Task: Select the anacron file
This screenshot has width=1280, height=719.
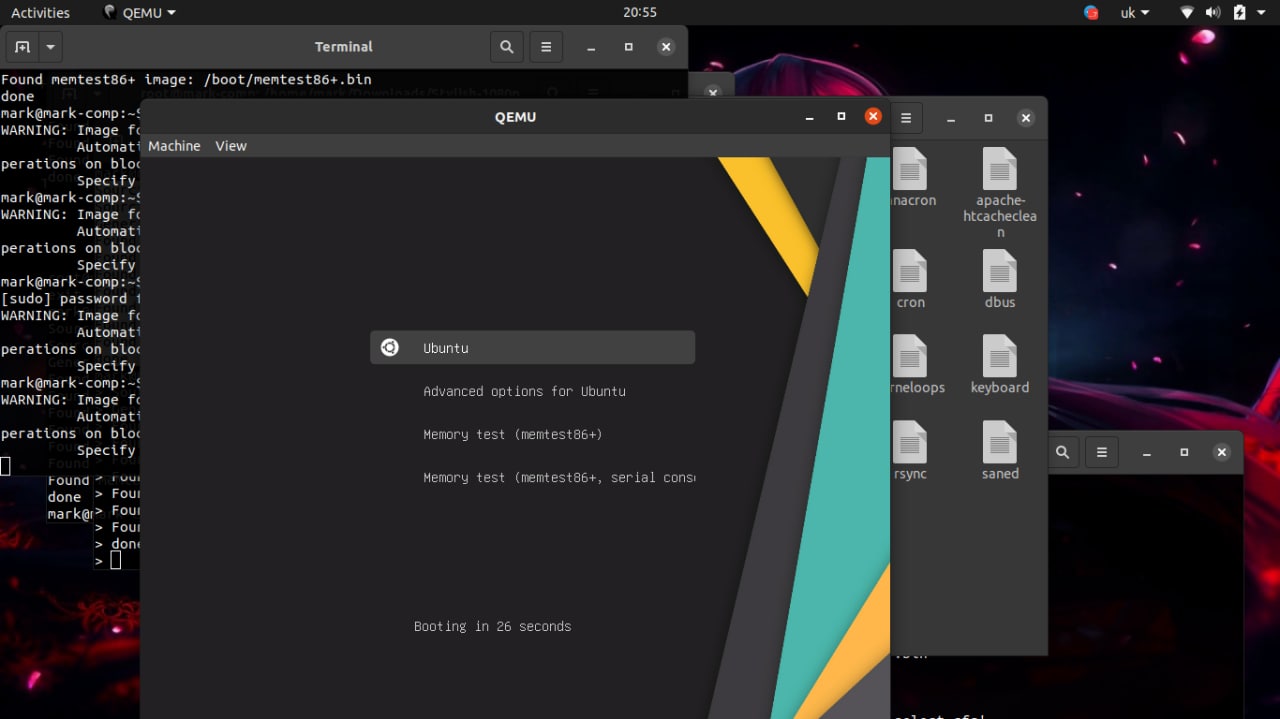Action: pos(911,178)
